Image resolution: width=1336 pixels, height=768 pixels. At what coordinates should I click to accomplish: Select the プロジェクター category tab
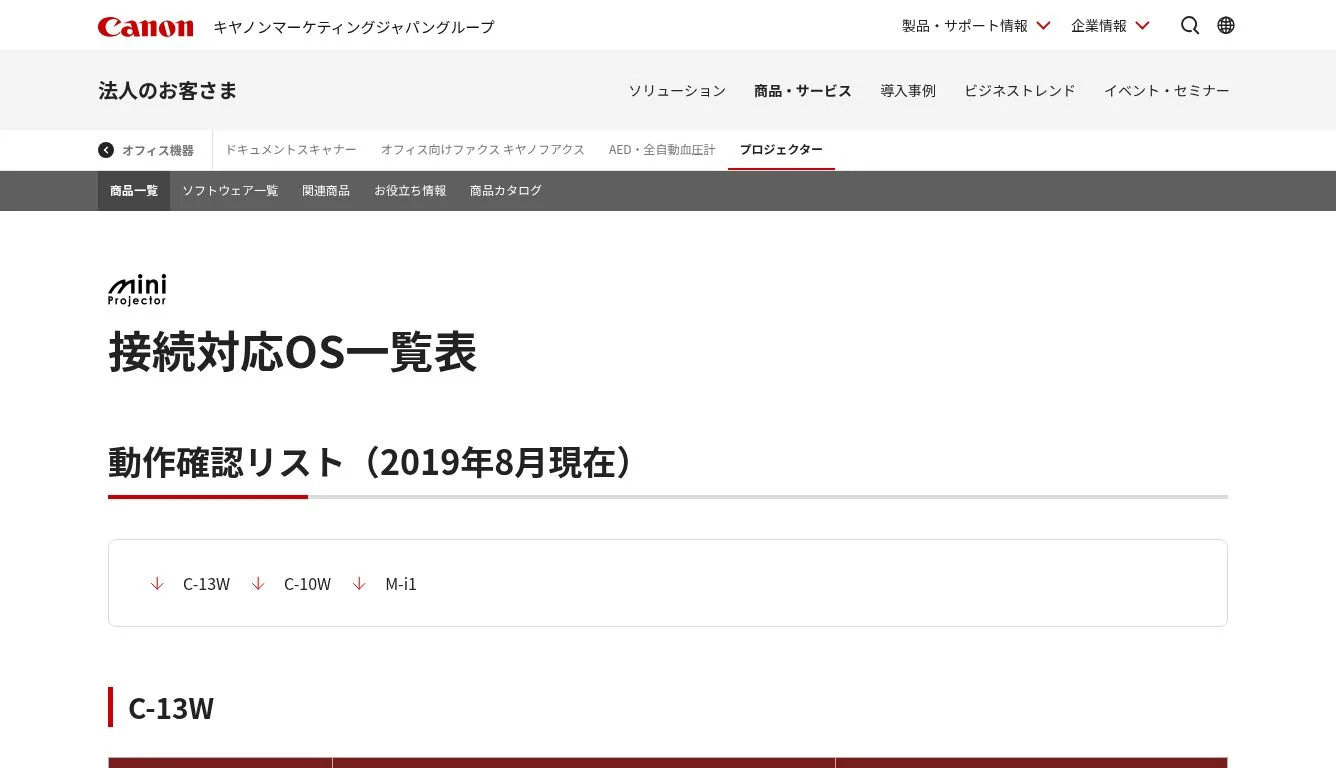[781, 150]
